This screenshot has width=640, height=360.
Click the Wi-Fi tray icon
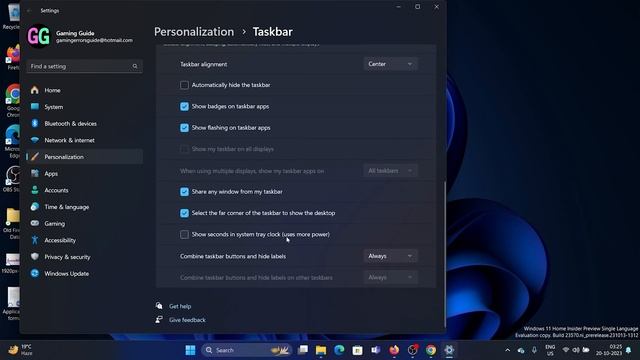(565, 350)
